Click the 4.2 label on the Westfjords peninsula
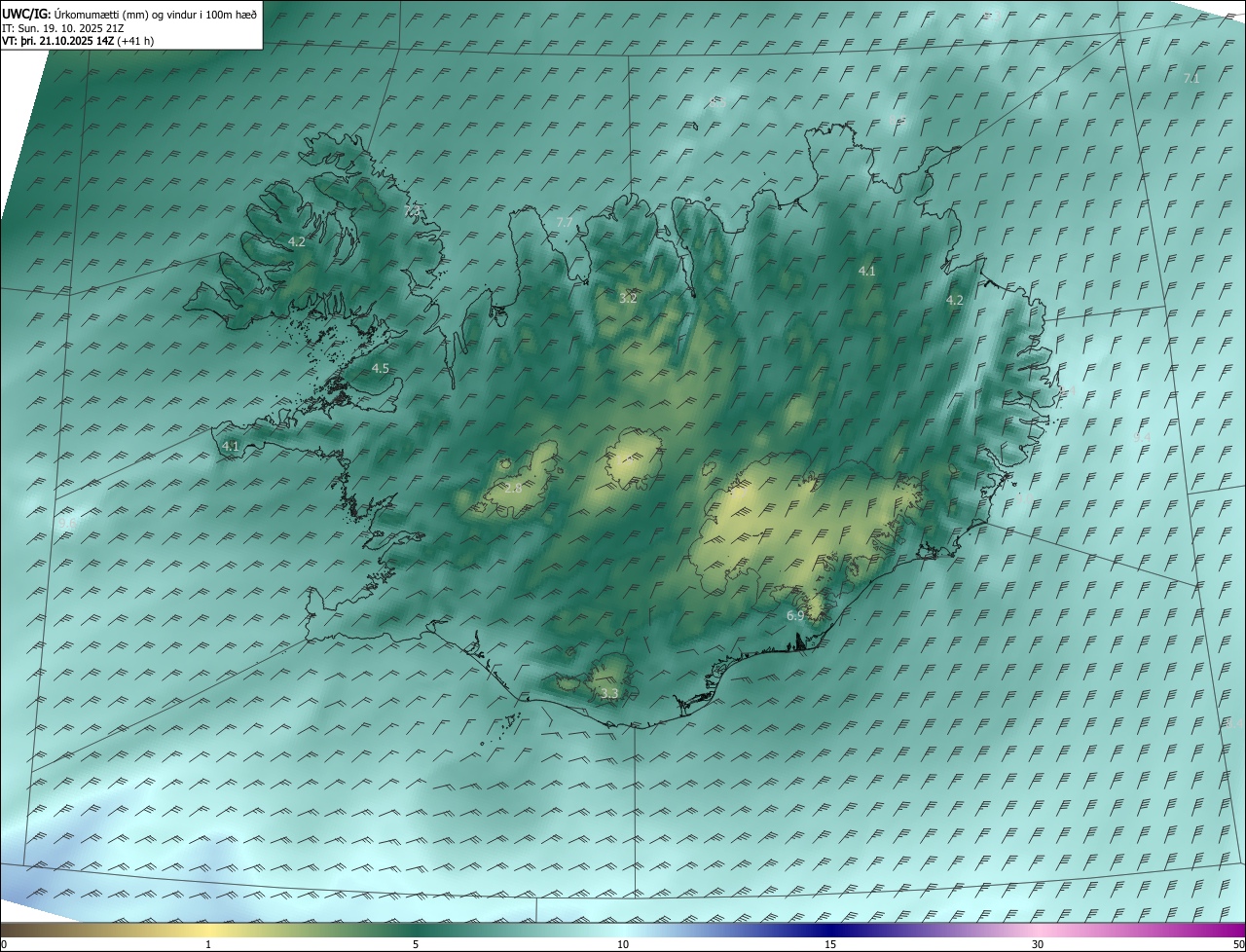 pyautogui.click(x=297, y=241)
